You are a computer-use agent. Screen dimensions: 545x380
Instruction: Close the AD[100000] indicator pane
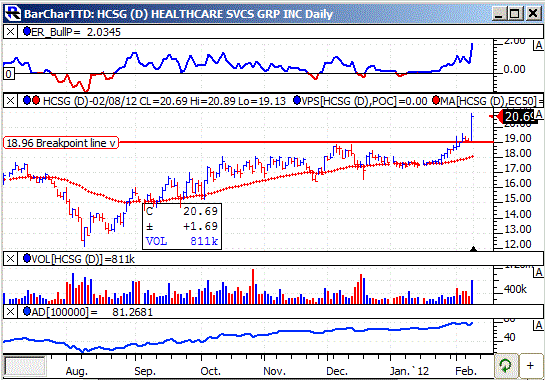tap(10, 312)
